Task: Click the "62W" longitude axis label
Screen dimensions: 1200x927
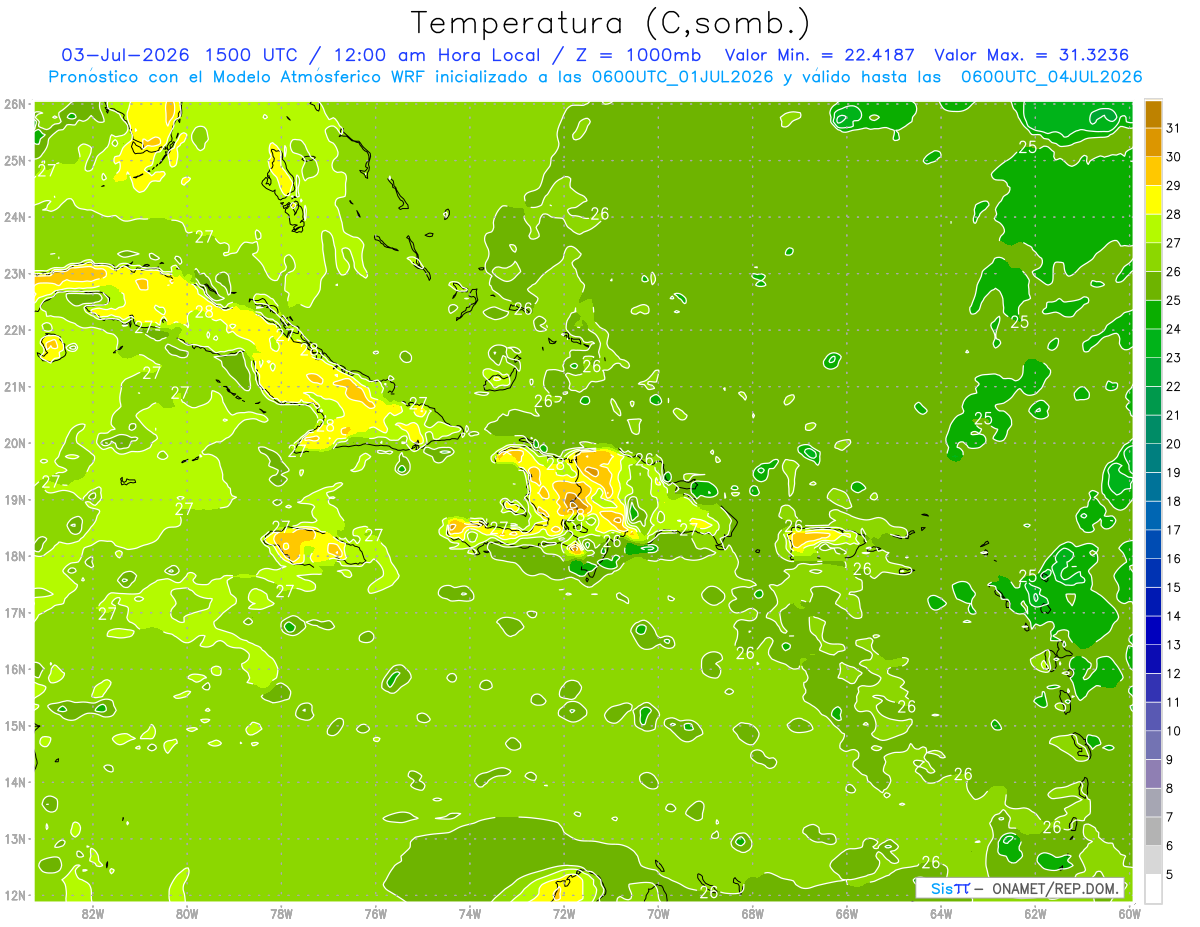Action: click(x=1035, y=913)
